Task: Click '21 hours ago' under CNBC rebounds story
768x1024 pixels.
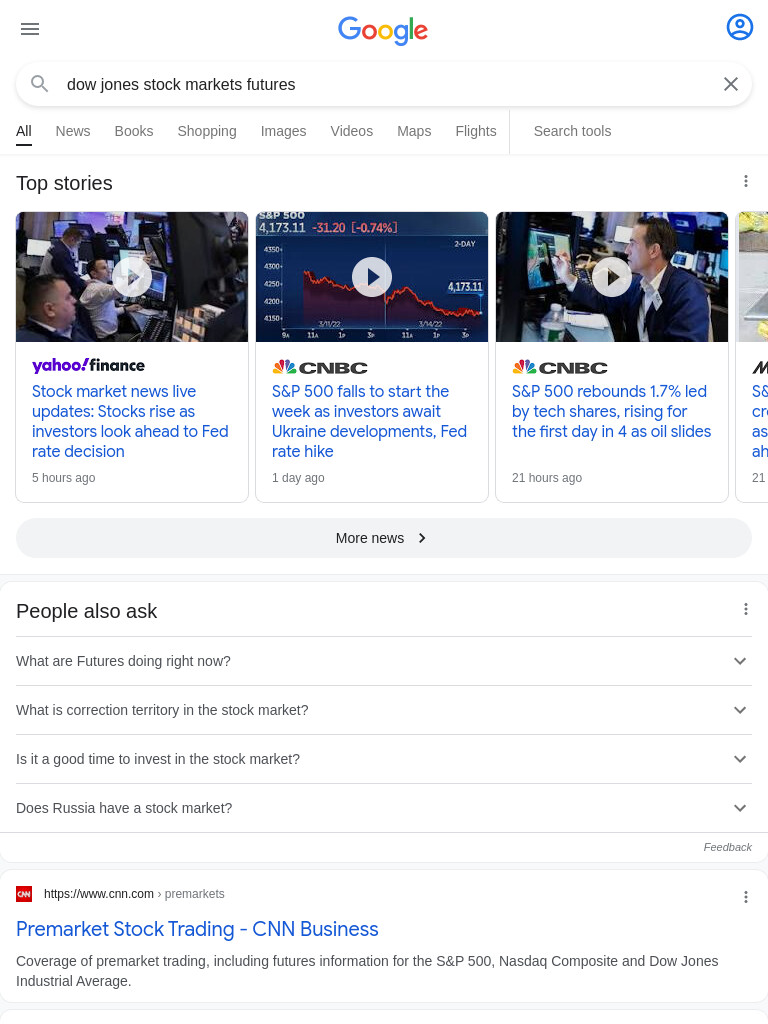Action: pos(547,478)
